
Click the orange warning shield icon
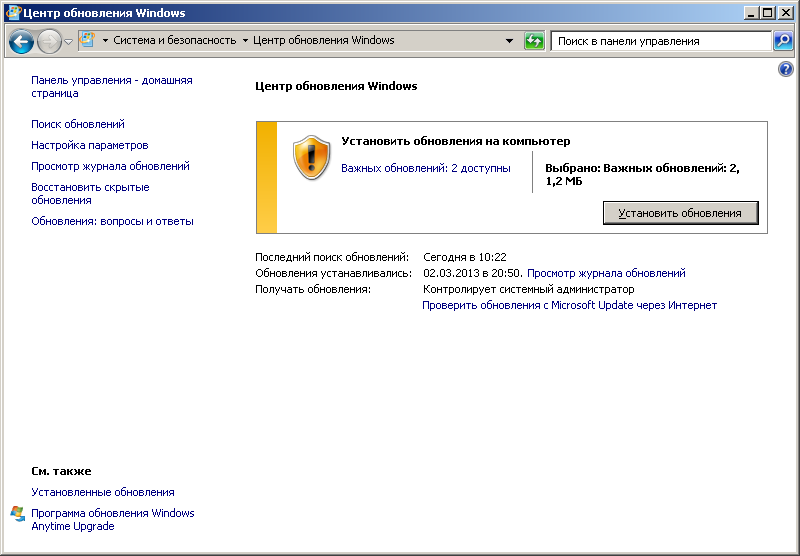tap(312, 157)
